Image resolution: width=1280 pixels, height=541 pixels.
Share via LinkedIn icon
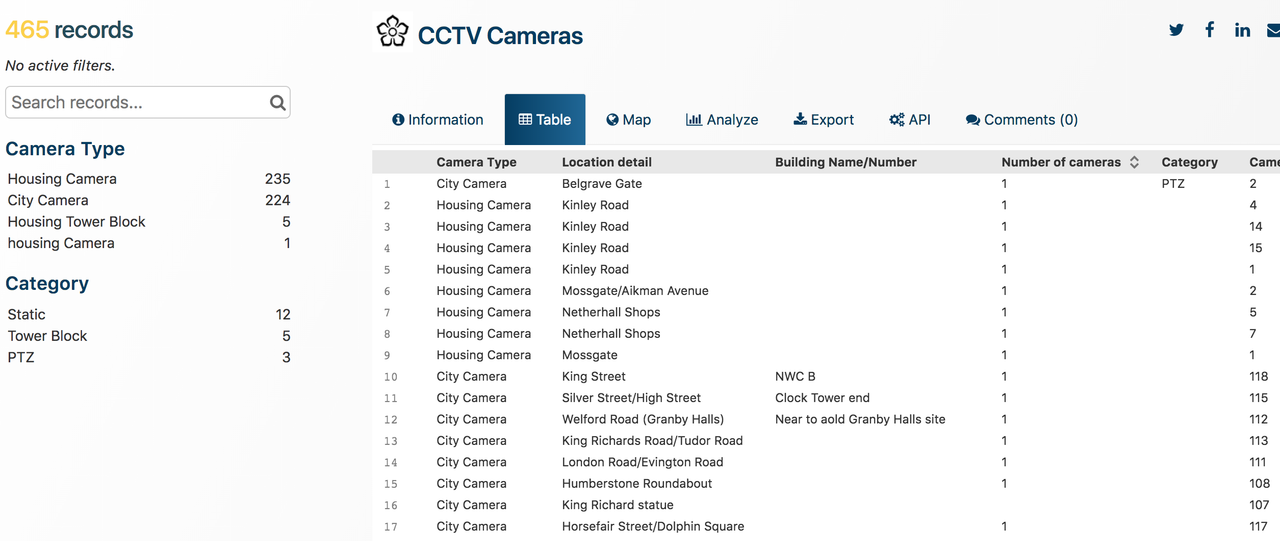click(1242, 30)
